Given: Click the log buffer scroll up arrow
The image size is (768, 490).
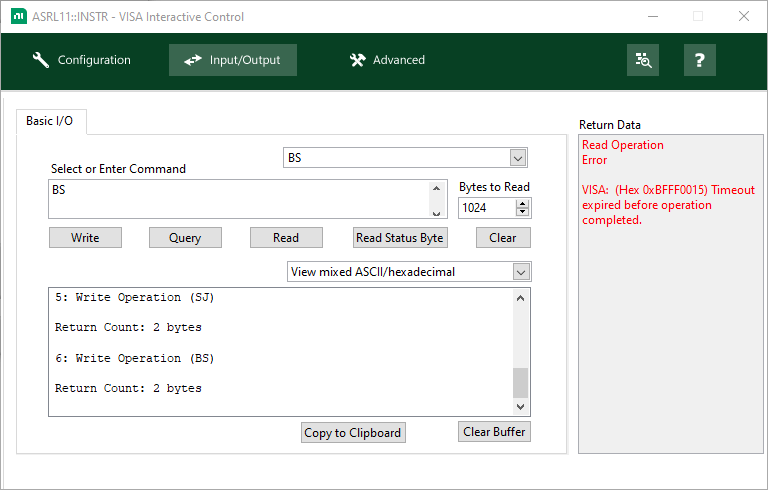Looking at the screenshot, I should 521,298.
